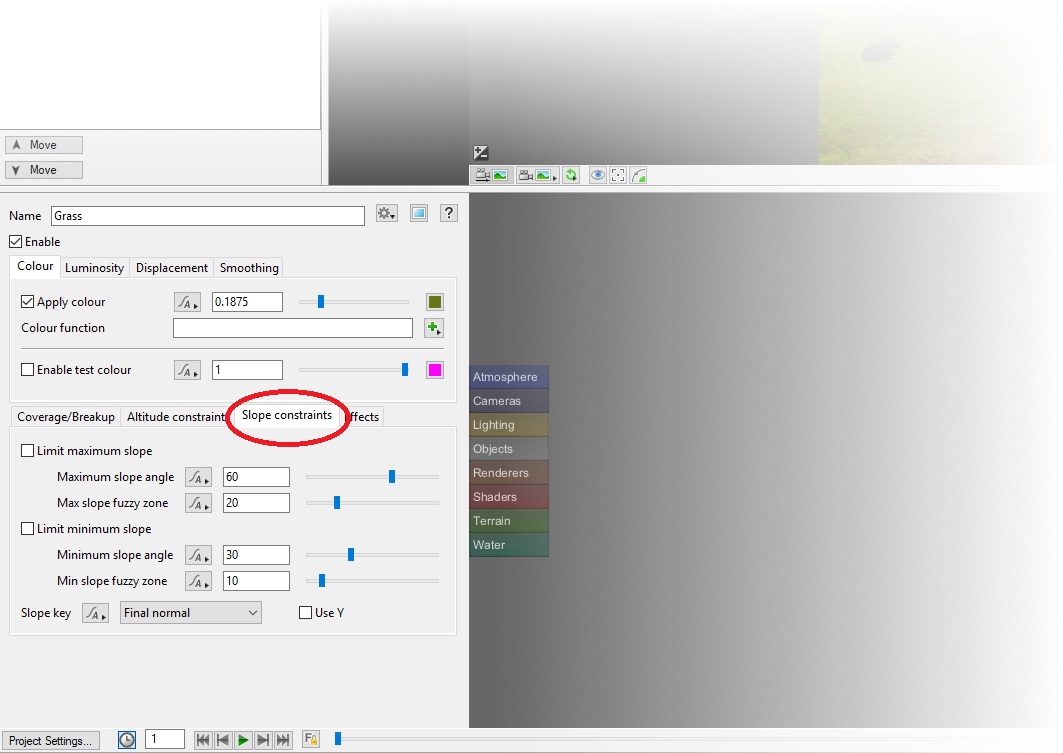Open the Lighting node group
1063x753 pixels.
(508, 425)
